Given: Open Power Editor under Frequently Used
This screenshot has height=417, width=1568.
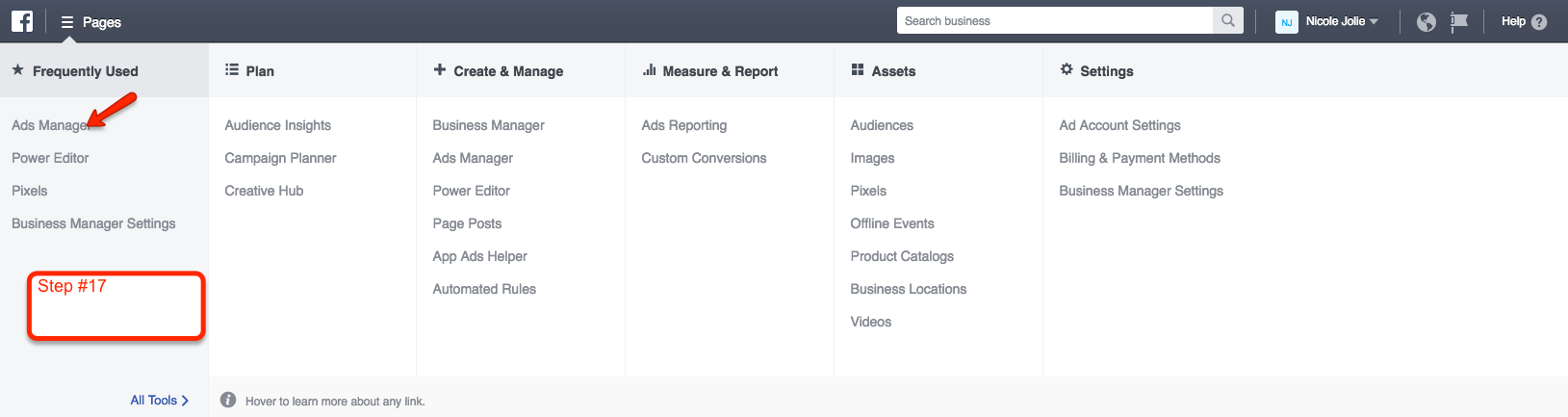Looking at the screenshot, I should pos(50,158).
